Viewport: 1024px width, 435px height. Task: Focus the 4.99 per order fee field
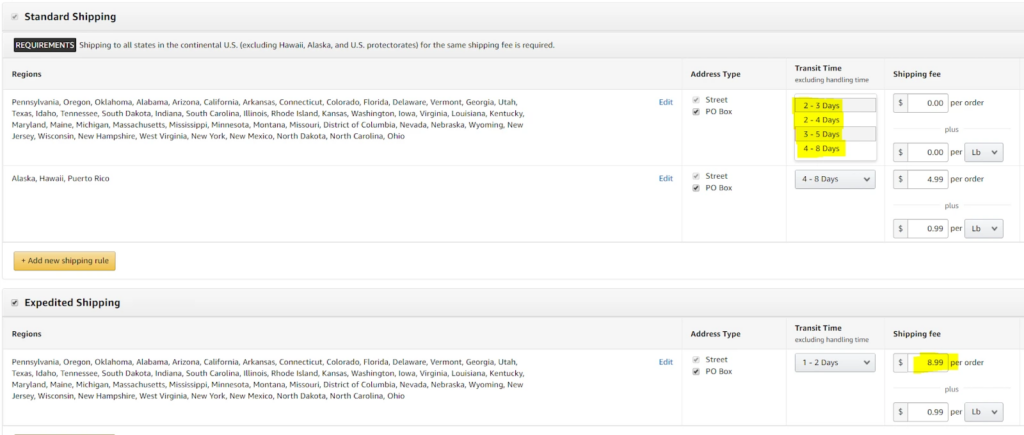coord(928,179)
